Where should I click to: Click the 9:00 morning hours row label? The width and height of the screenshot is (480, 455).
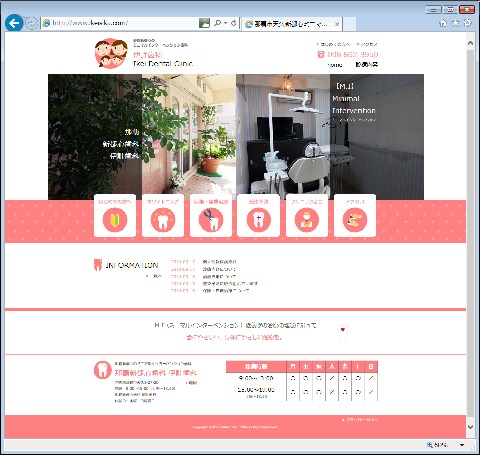point(256,378)
